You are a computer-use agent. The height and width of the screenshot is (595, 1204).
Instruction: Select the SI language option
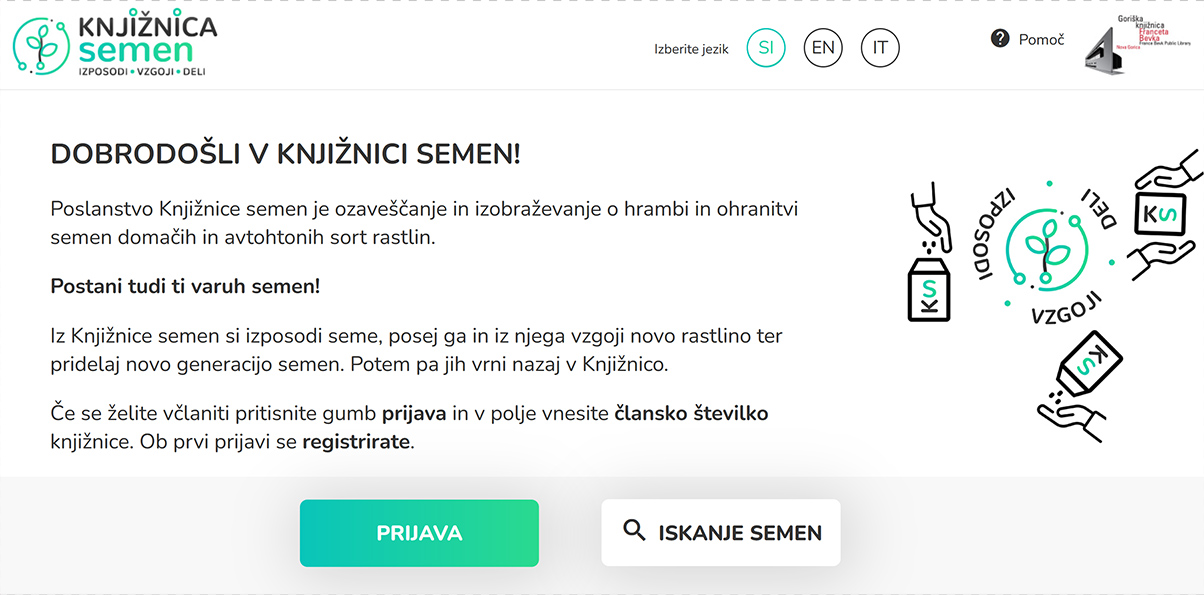[766, 47]
